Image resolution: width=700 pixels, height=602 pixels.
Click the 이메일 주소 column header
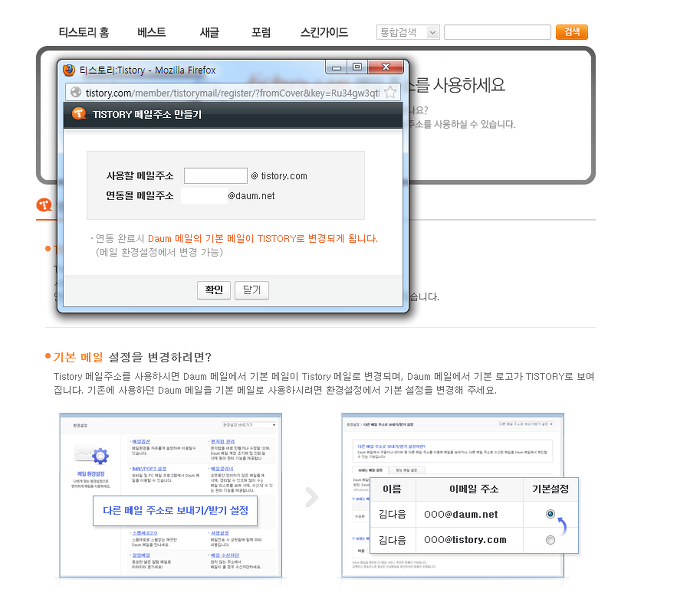pyautogui.click(x=474, y=489)
